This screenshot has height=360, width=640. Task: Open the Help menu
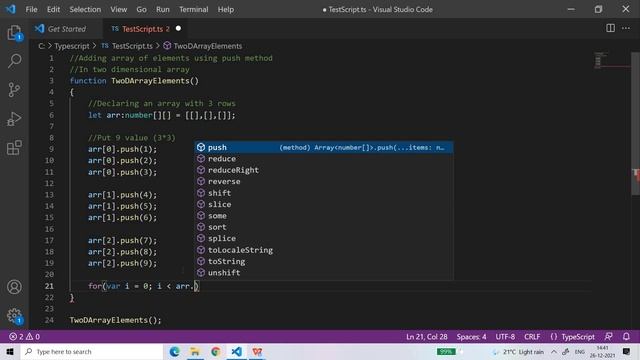tap(226, 9)
